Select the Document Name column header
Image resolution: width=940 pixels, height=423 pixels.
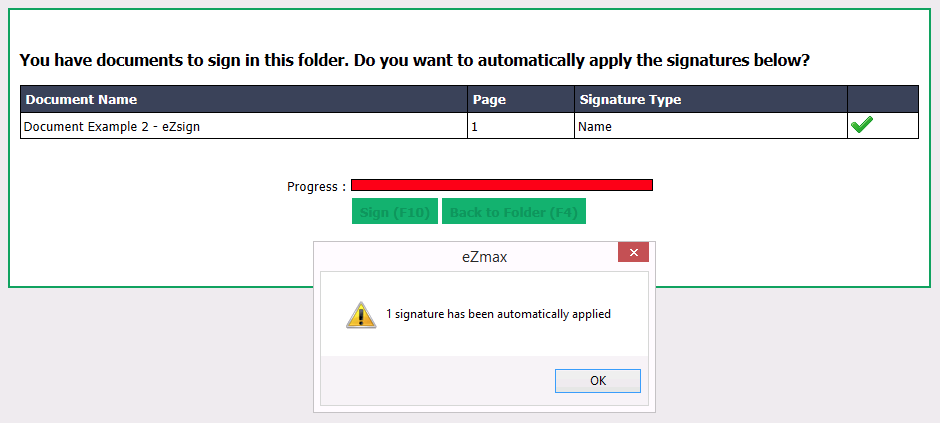click(244, 99)
